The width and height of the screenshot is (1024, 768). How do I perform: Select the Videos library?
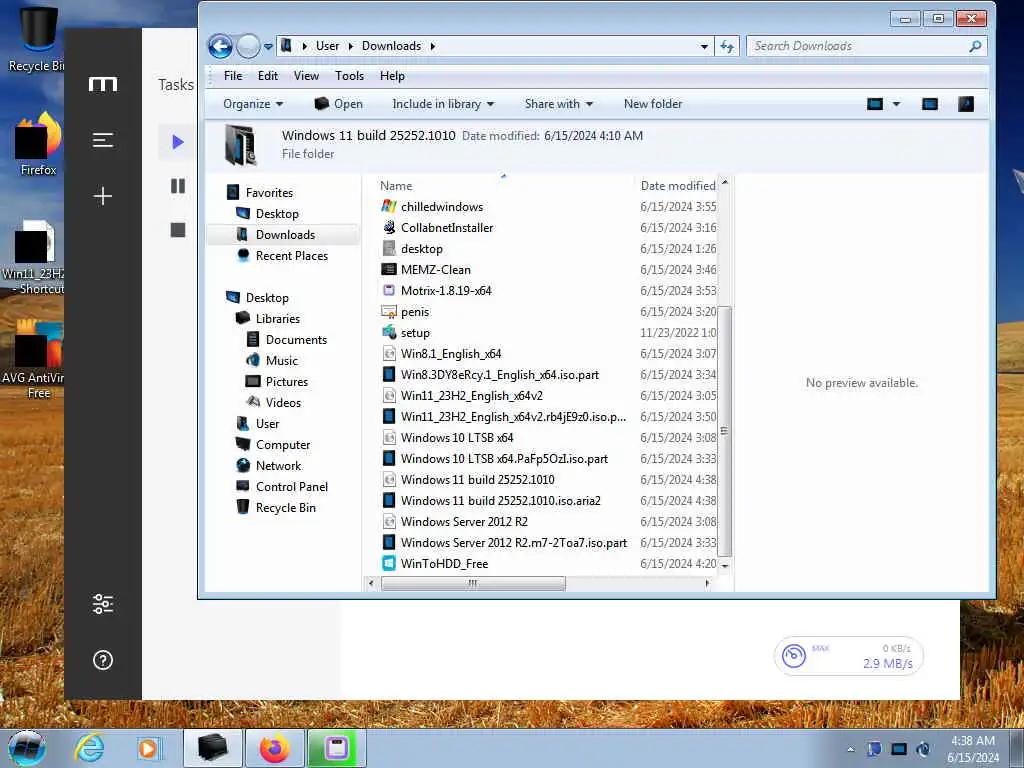coord(283,402)
